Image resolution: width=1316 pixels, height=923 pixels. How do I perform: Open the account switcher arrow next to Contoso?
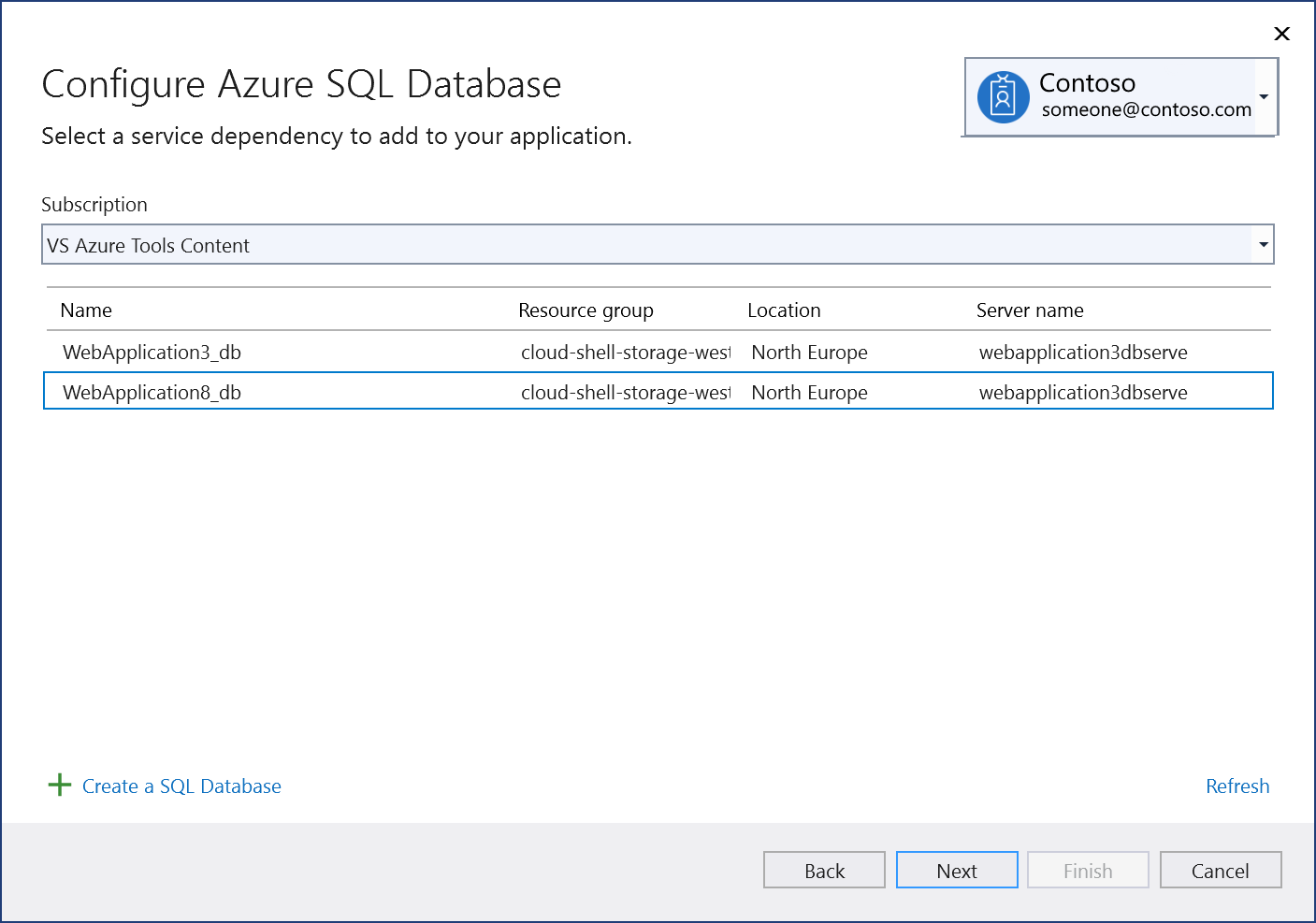[x=1265, y=96]
